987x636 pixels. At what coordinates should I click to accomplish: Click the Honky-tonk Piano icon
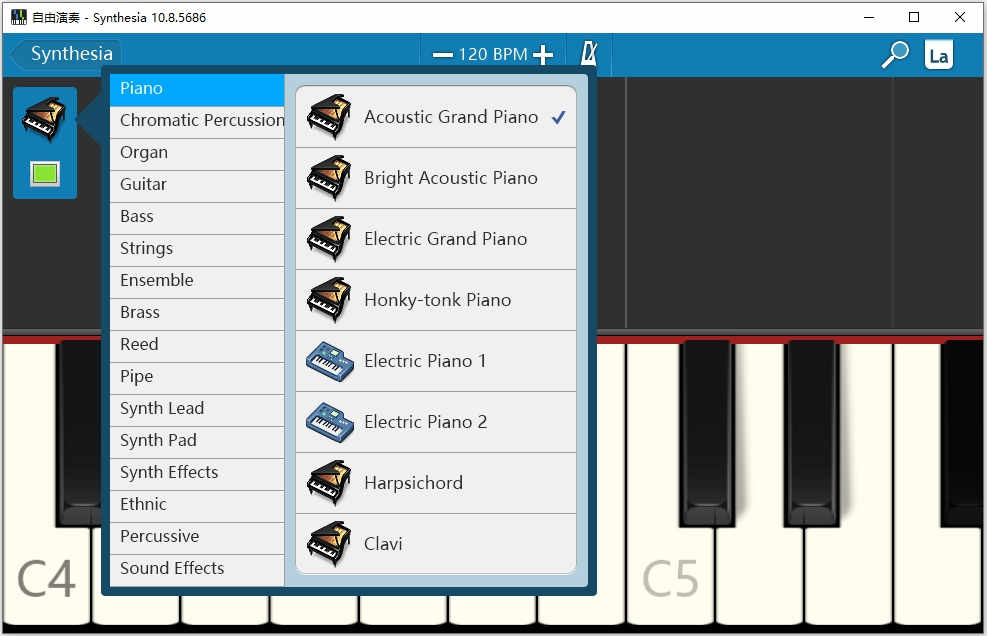click(x=329, y=300)
